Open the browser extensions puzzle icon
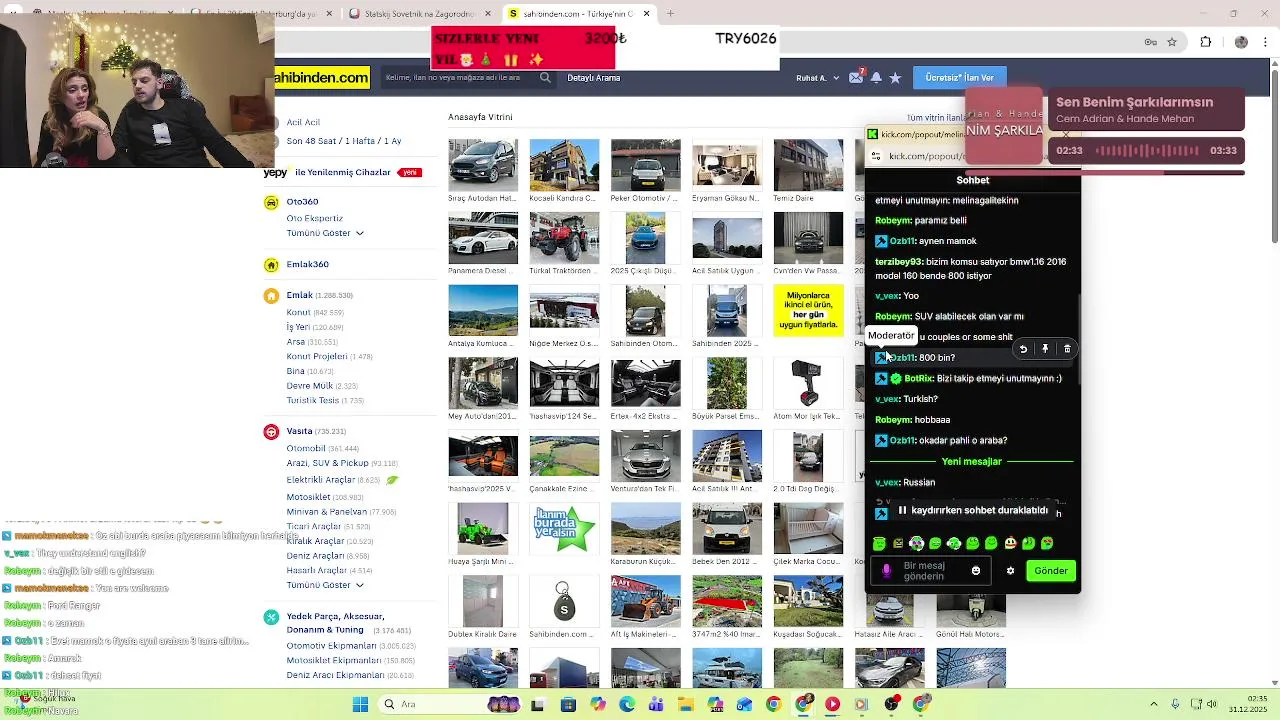The height and width of the screenshot is (720, 1280). 1205,42
